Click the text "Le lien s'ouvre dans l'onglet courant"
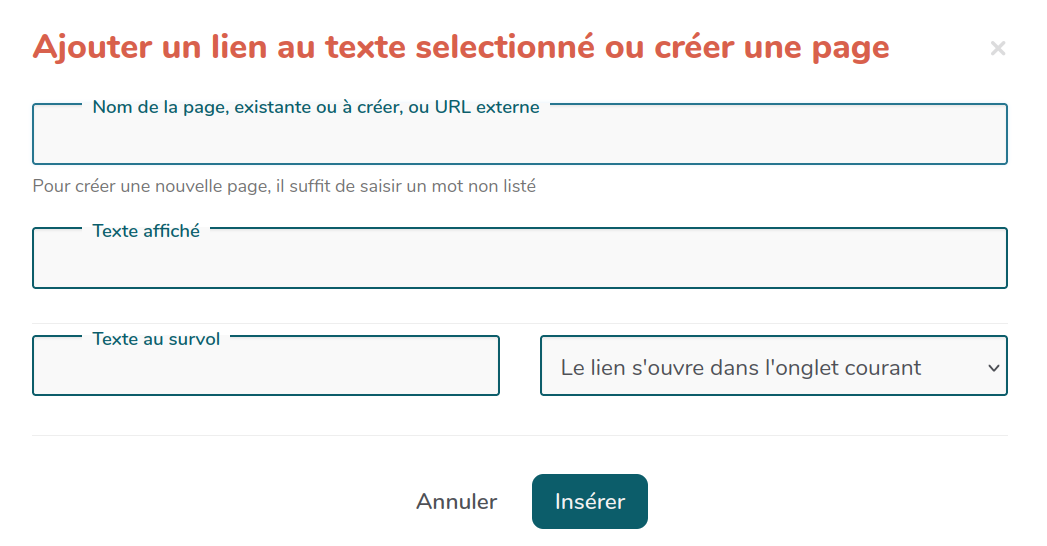Viewport: 1047px width, 546px height. coord(740,367)
